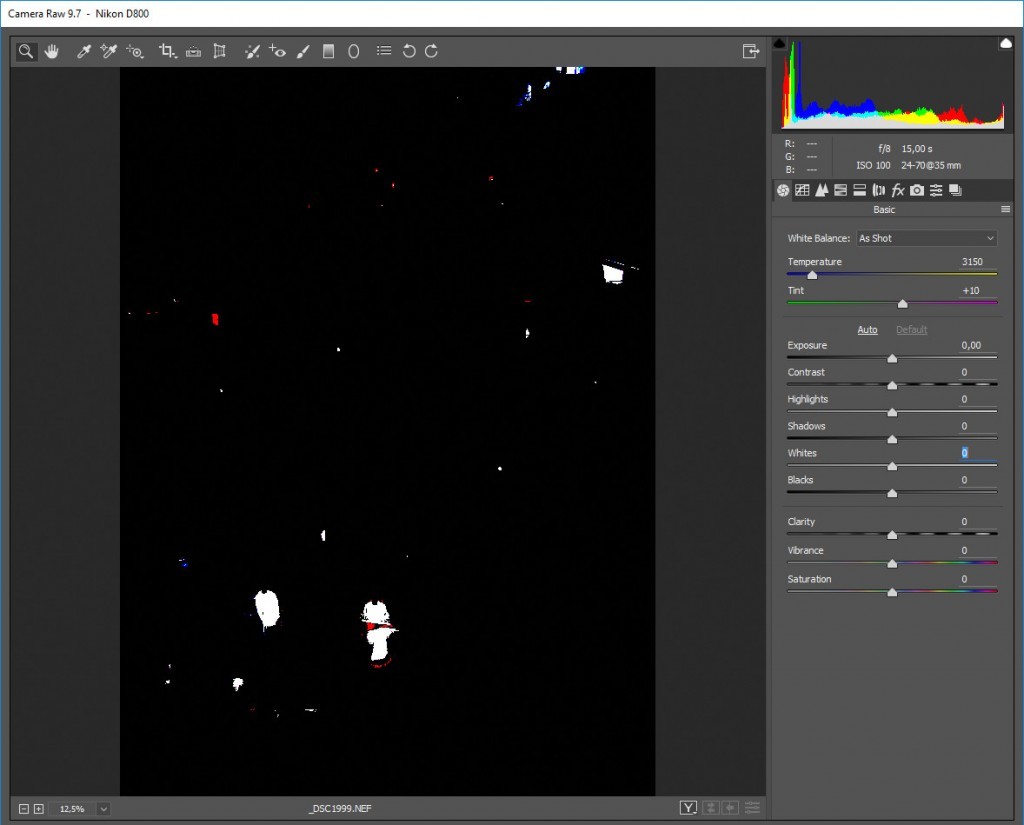Click the zoom out minus button
The width and height of the screenshot is (1024, 825).
(23, 808)
